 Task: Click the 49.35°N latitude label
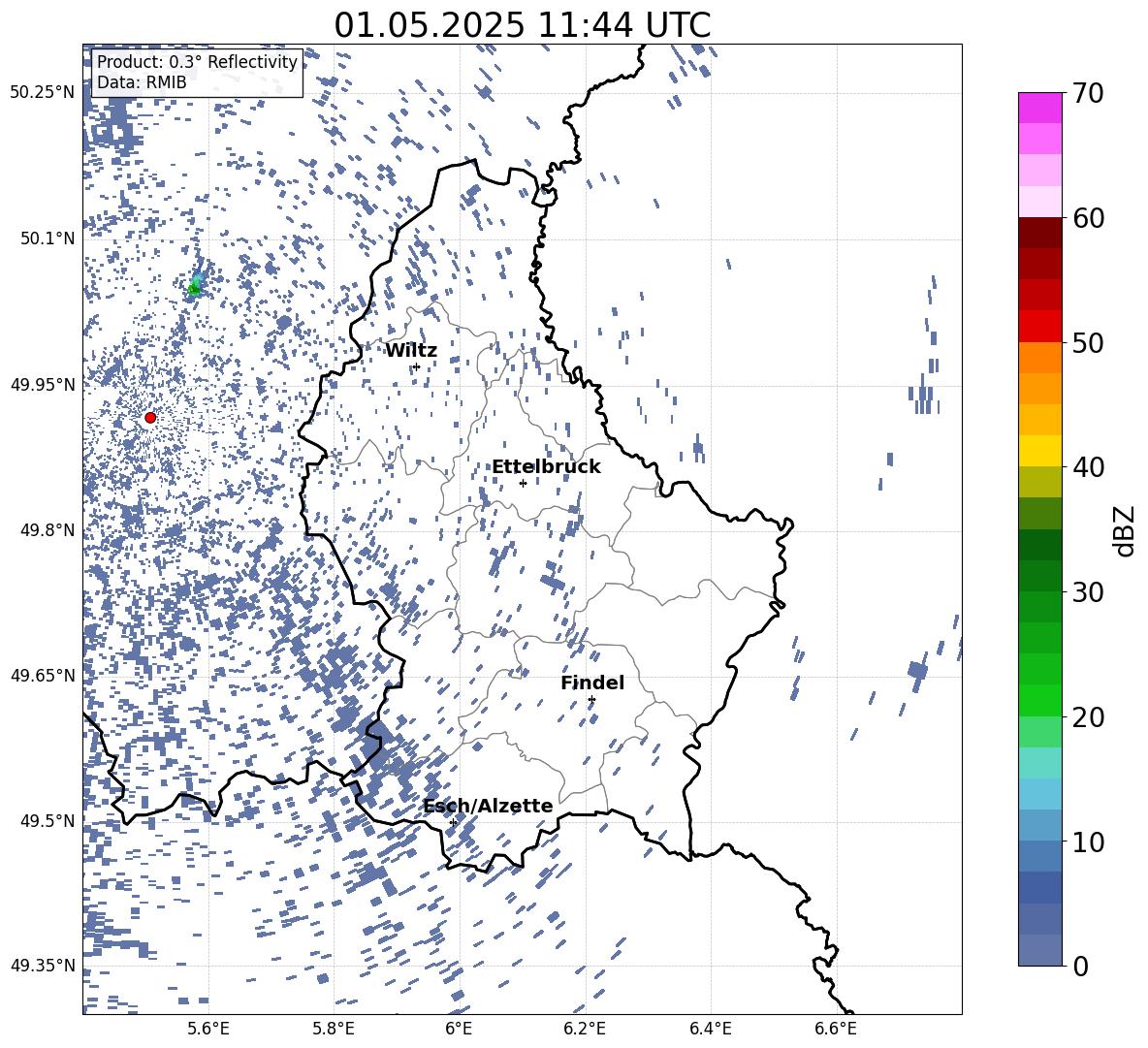[43, 966]
